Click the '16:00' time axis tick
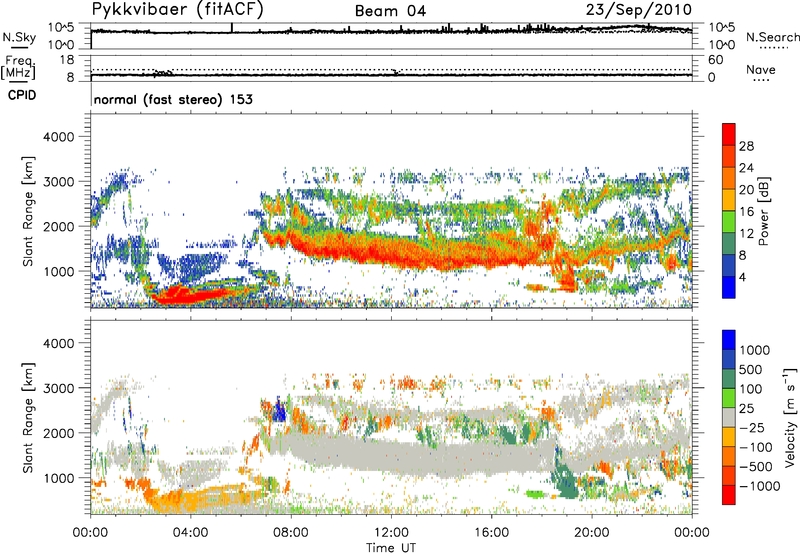This screenshot has width=800, height=554. 491,533
